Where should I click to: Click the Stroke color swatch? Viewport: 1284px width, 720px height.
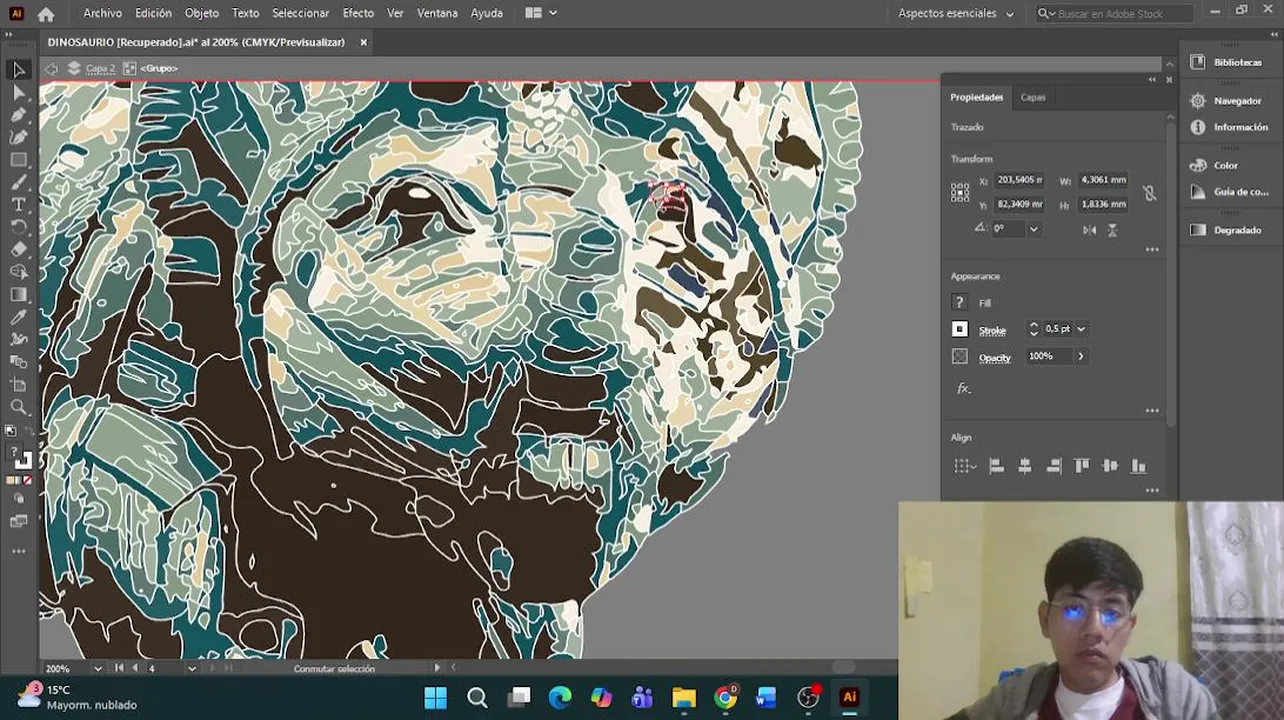pyautogui.click(x=960, y=329)
